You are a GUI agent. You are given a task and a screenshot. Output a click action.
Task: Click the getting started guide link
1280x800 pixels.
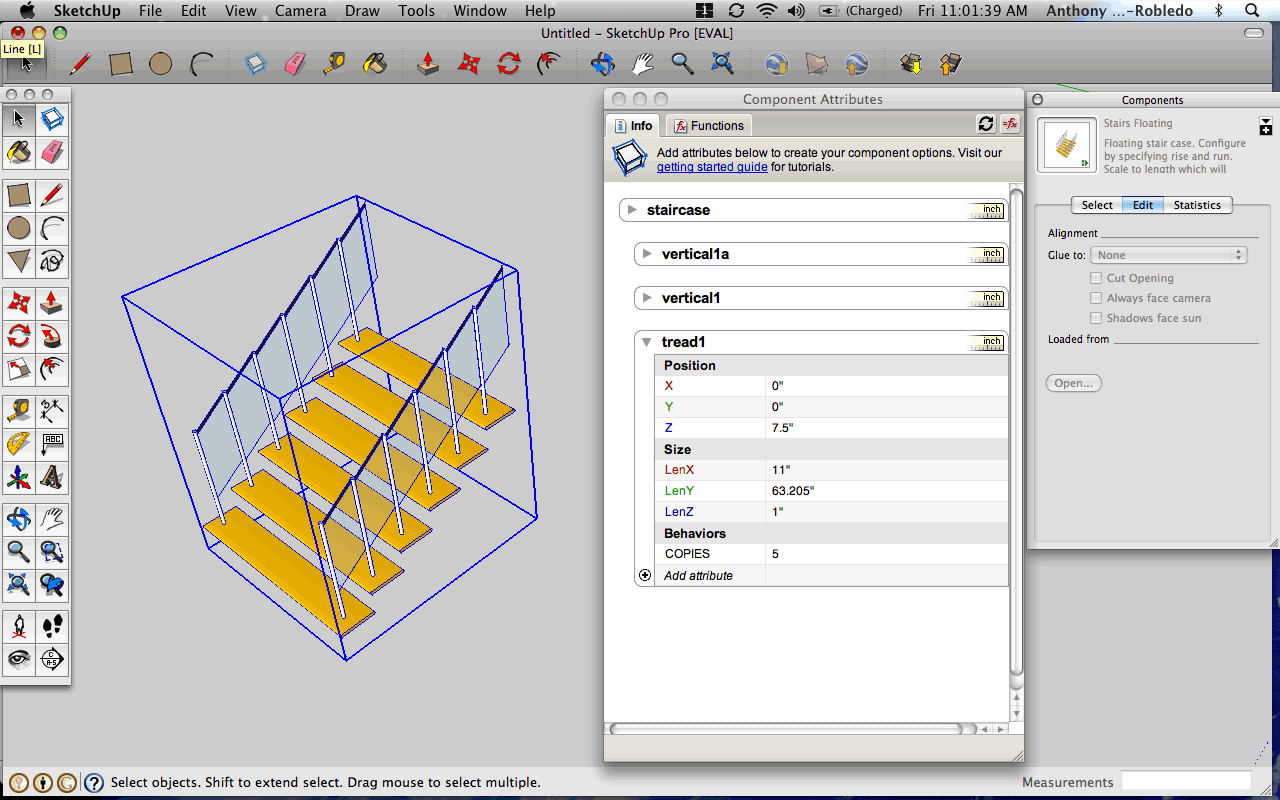[712, 167]
